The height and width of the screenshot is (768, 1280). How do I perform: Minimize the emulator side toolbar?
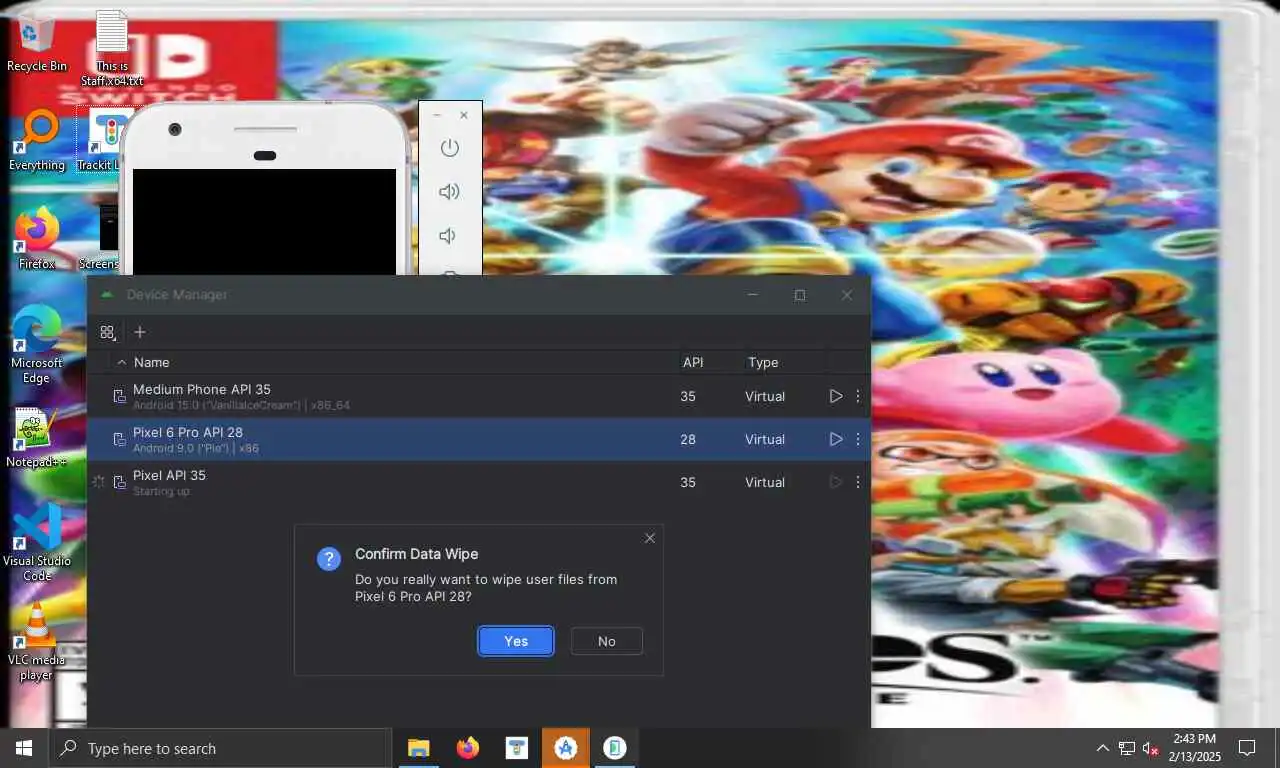tap(437, 115)
